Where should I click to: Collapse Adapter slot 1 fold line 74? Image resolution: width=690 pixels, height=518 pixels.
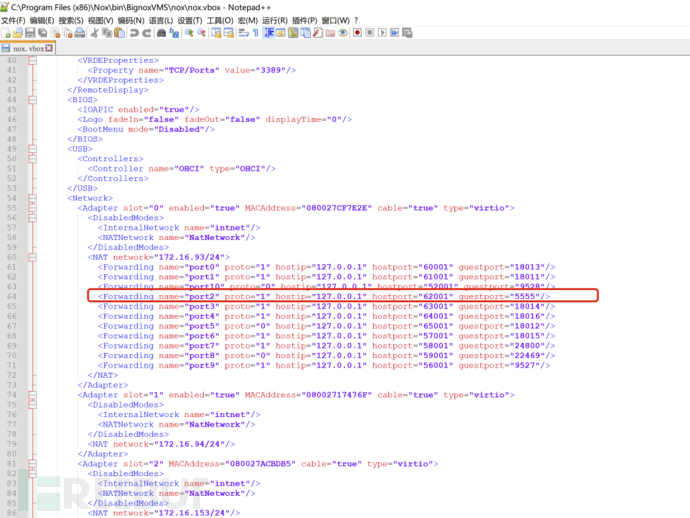coord(33,395)
